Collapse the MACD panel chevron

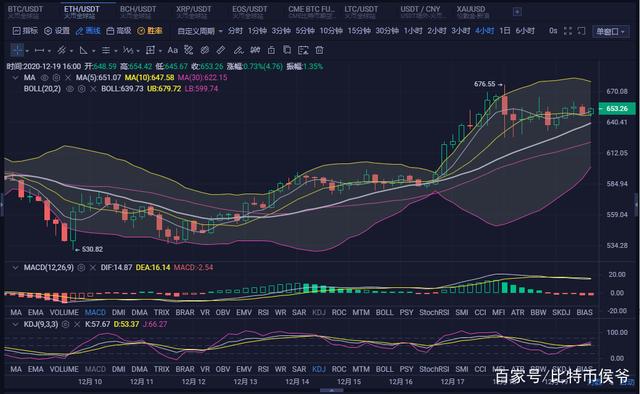click(16, 267)
